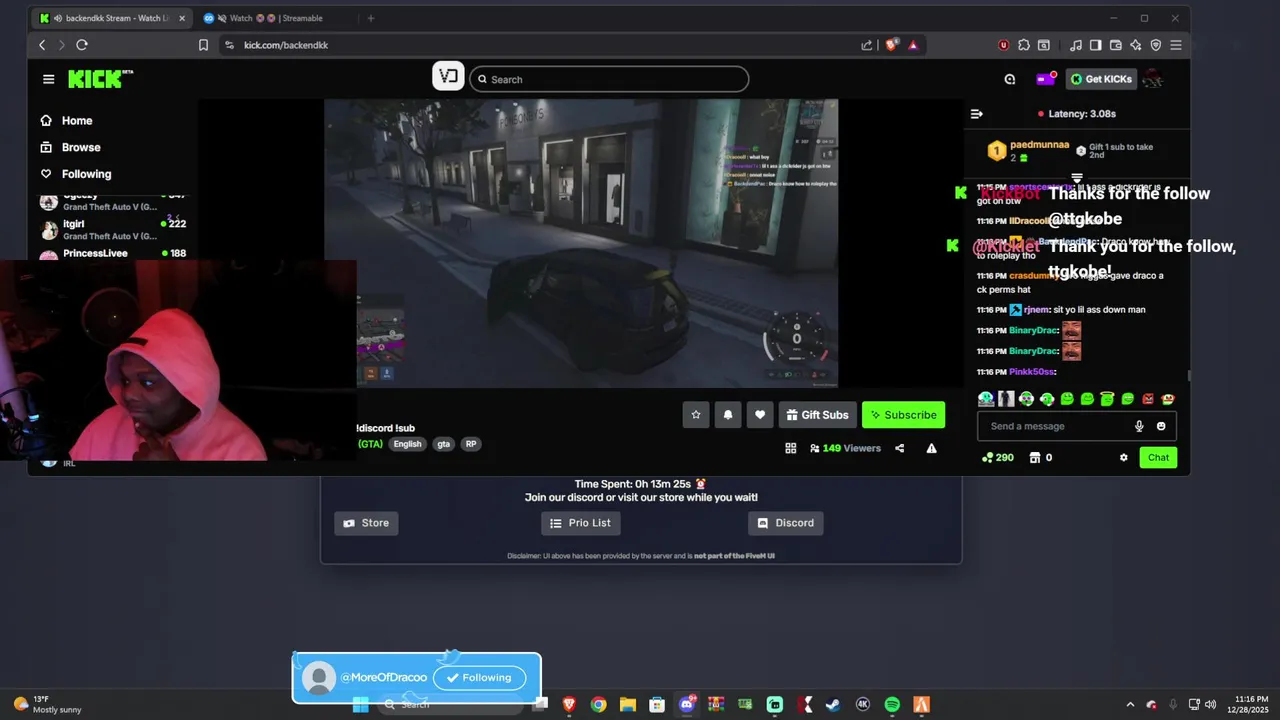This screenshot has height=720, width=1280.
Task: Open the purple gift notifications icon
Action: [x=1045, y=79]
